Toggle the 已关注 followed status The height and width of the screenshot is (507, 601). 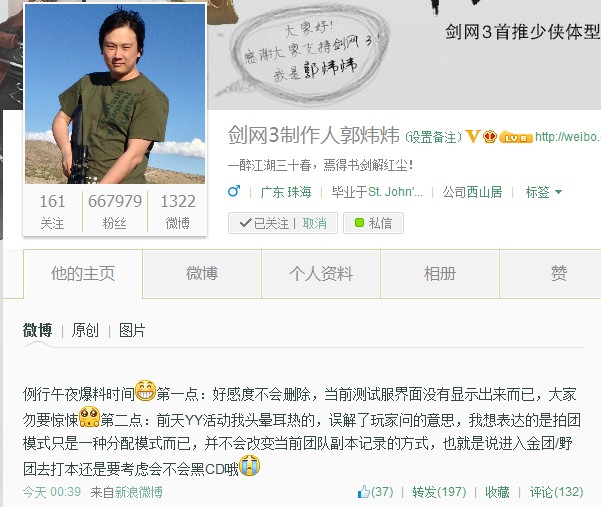click(x=264, y=223)
